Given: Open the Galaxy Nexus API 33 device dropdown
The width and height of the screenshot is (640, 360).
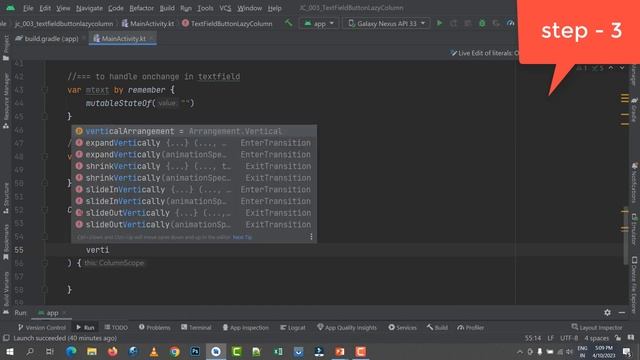Looking at the screenshot, I should point(387,24).
